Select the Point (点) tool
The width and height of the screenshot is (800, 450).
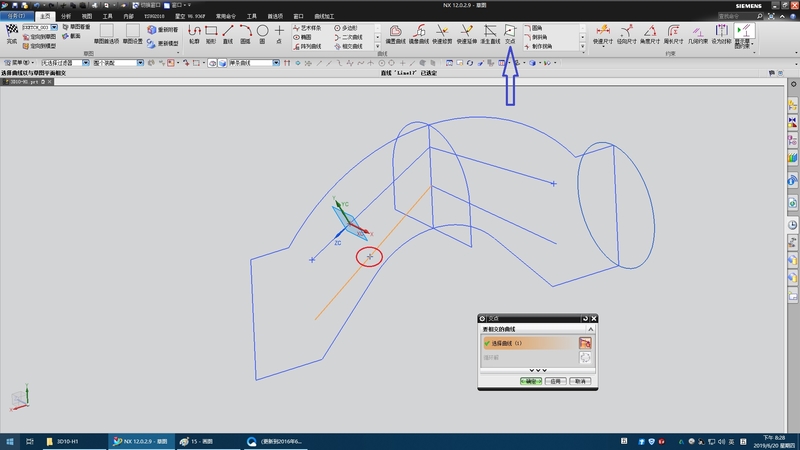coord(279,34)
